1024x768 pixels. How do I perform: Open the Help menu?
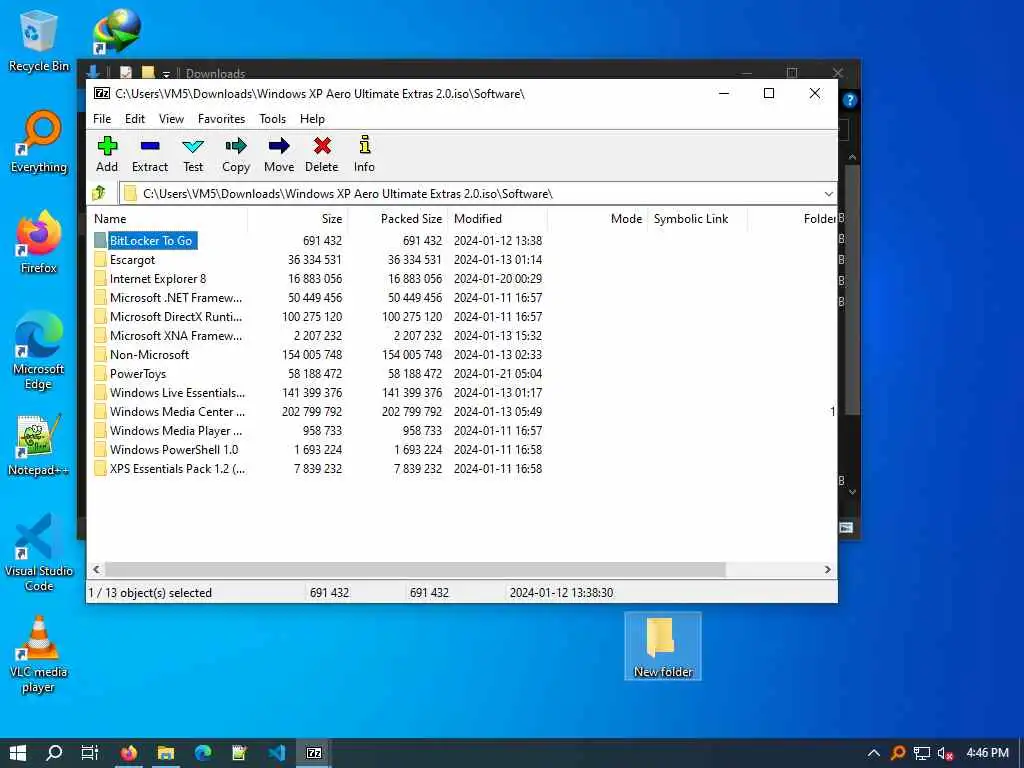[312, 119]
